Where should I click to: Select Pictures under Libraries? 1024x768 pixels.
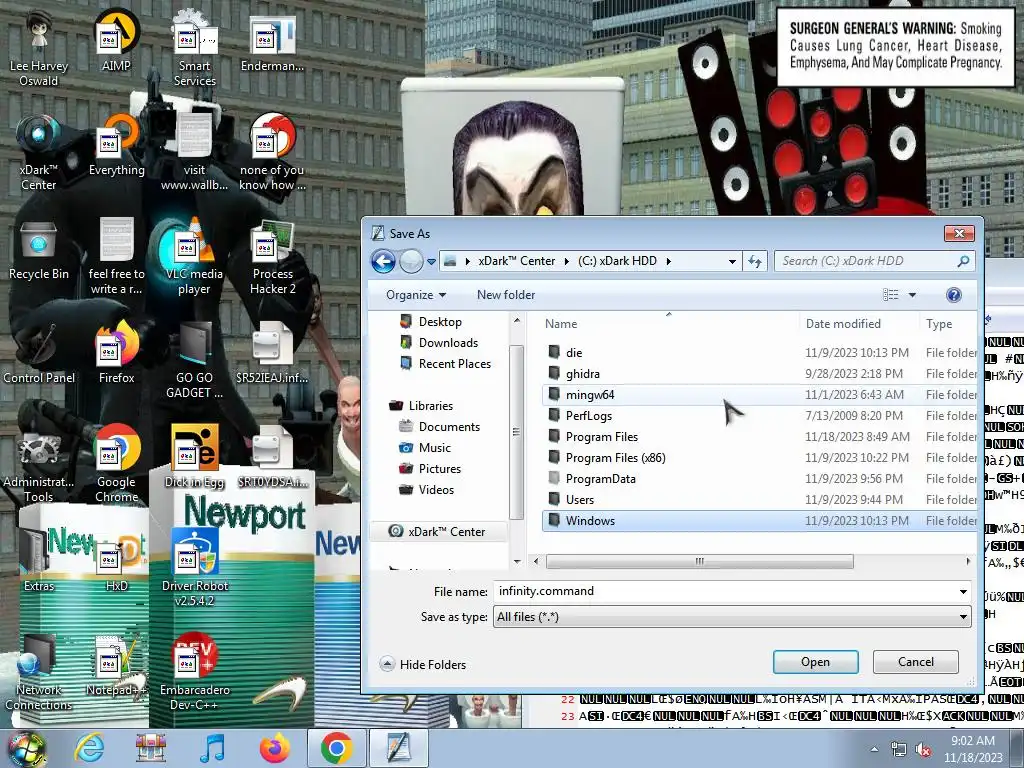pos(440,469)
